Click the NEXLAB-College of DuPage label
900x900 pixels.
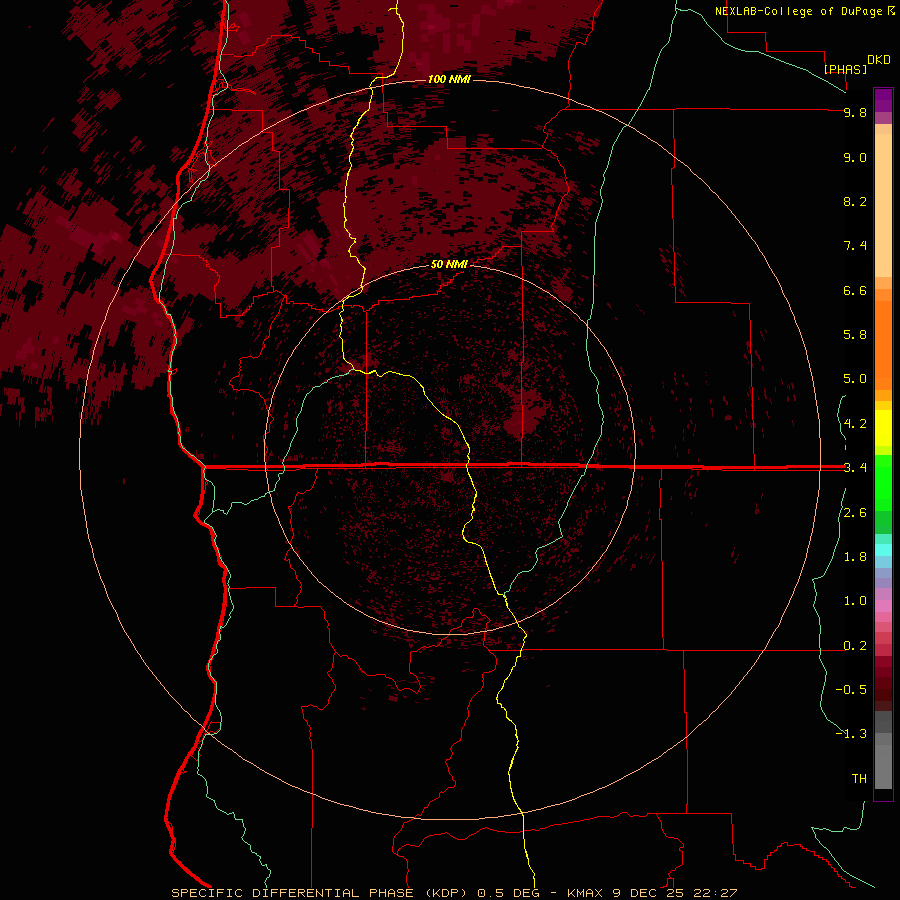[798, 11]
